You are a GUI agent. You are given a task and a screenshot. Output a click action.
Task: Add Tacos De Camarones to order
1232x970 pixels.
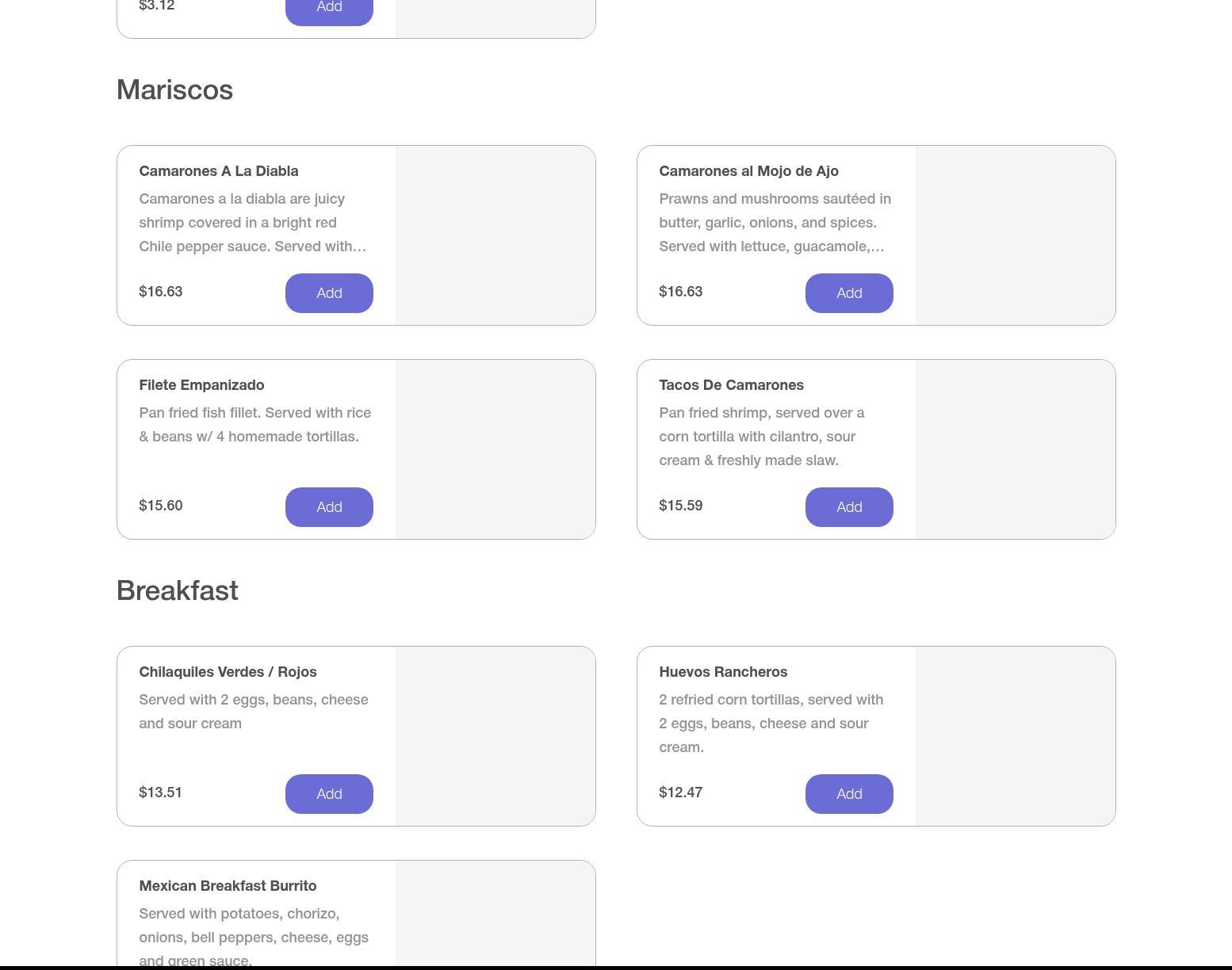849,507
